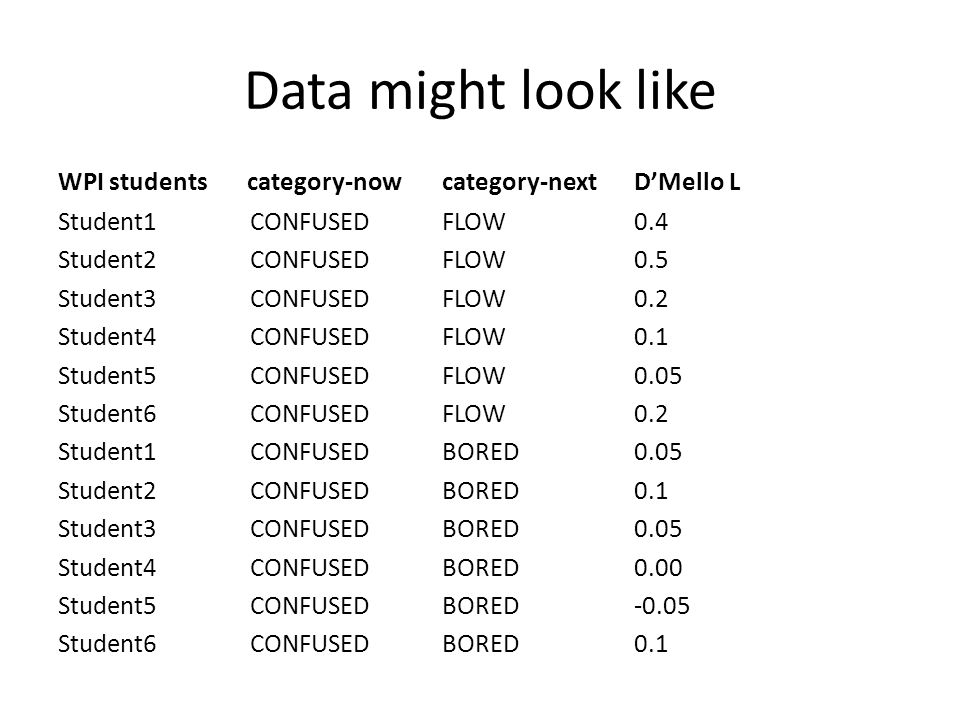The image size is (960, 720).
Task: Select the 'category-next' column header
Action: tap(519, 182)
